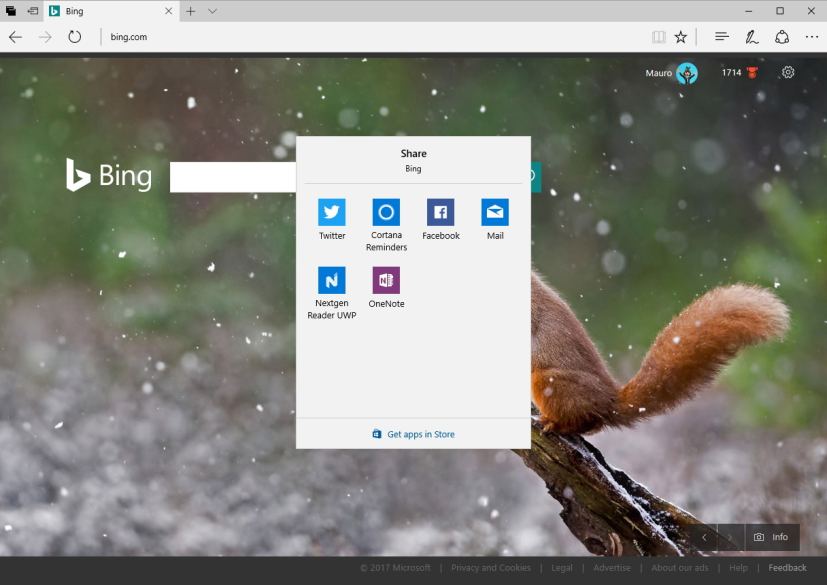Start a Web Note with the pen

751,36
